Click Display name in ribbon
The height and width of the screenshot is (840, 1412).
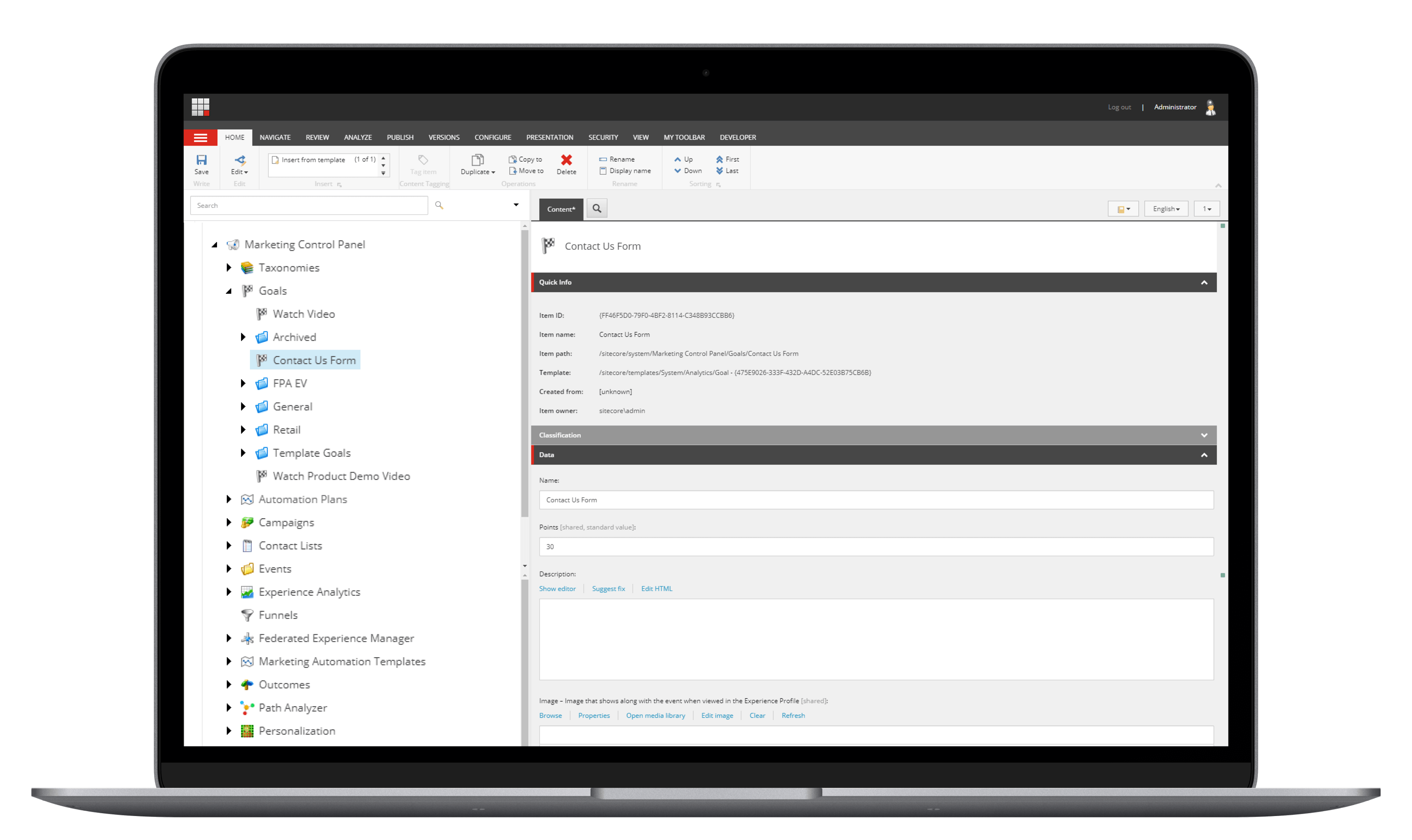click(625, 171)
